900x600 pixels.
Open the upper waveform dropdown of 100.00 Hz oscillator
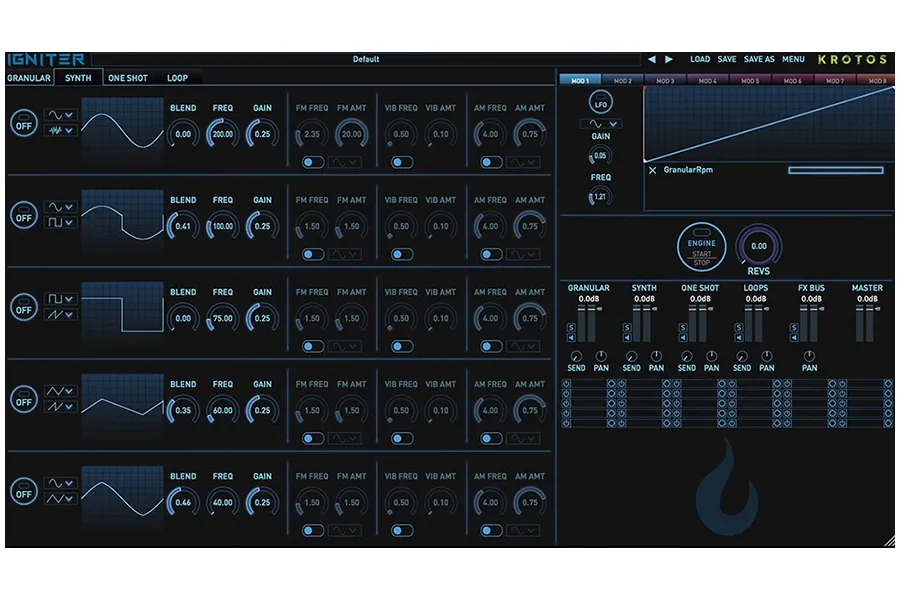tap(61, 207)
